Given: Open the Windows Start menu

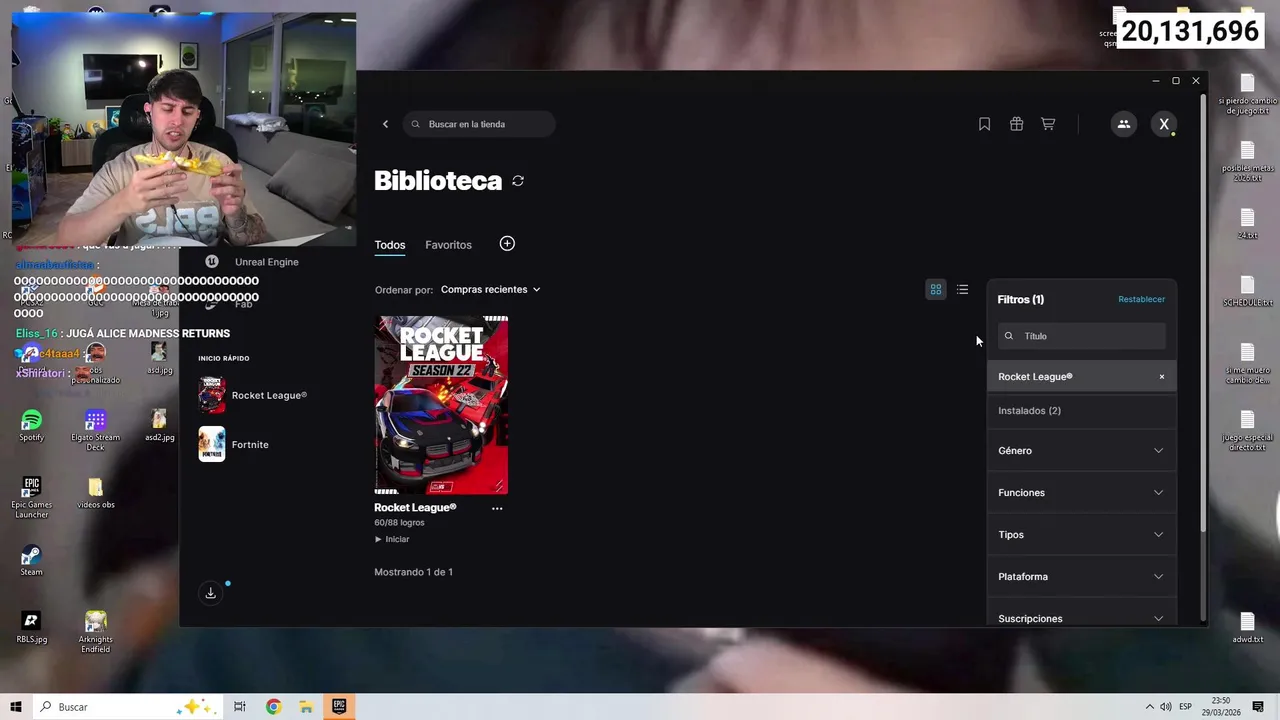Looking at the screenshot, I should point(16,707).
